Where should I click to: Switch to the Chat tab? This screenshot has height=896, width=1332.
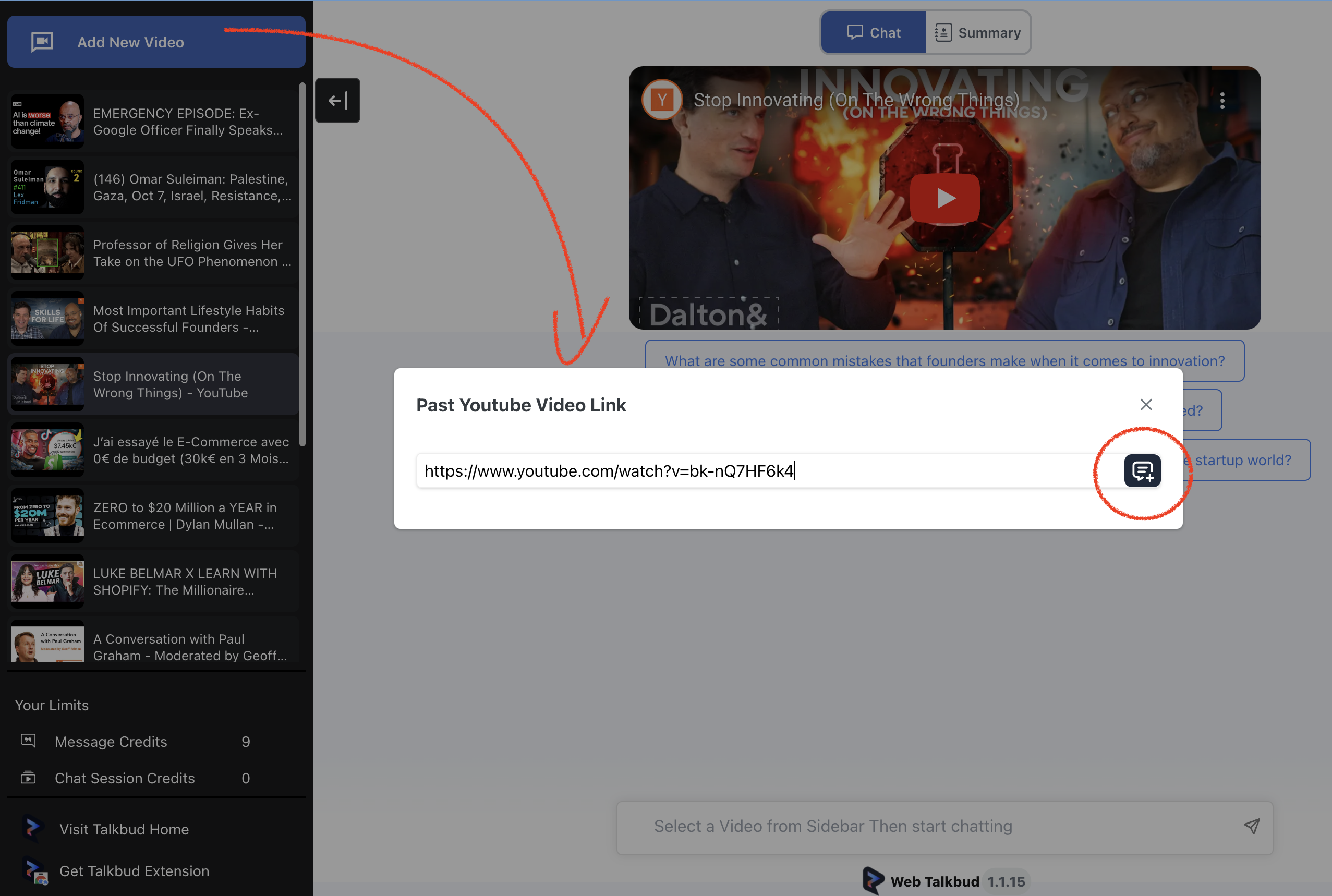pos(874,32)
